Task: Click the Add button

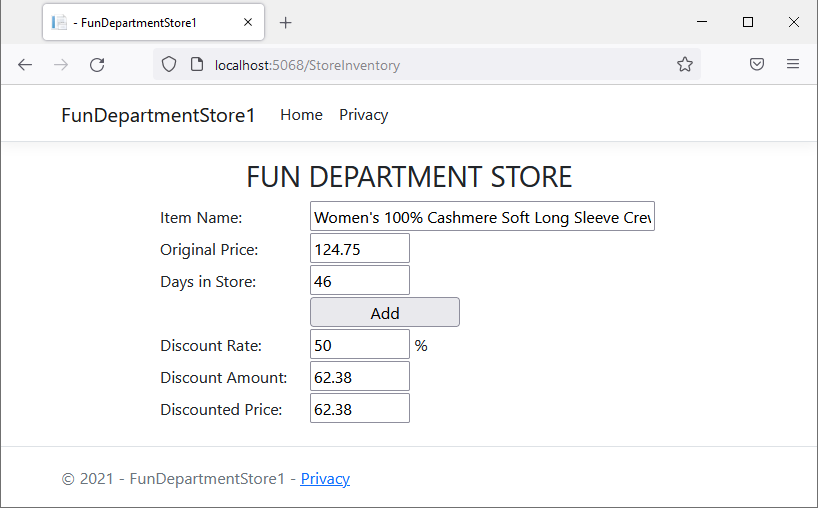Action: coord(384,312)
